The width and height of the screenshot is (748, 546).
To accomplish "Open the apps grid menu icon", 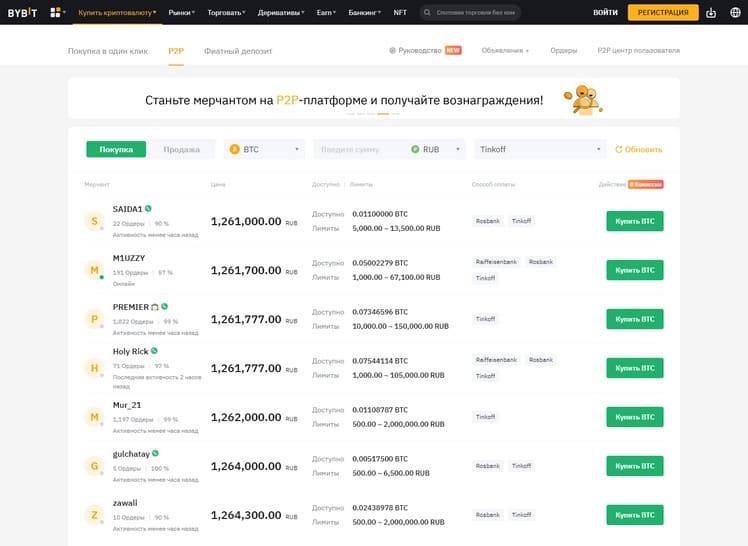I will click(x=56, y=12).
